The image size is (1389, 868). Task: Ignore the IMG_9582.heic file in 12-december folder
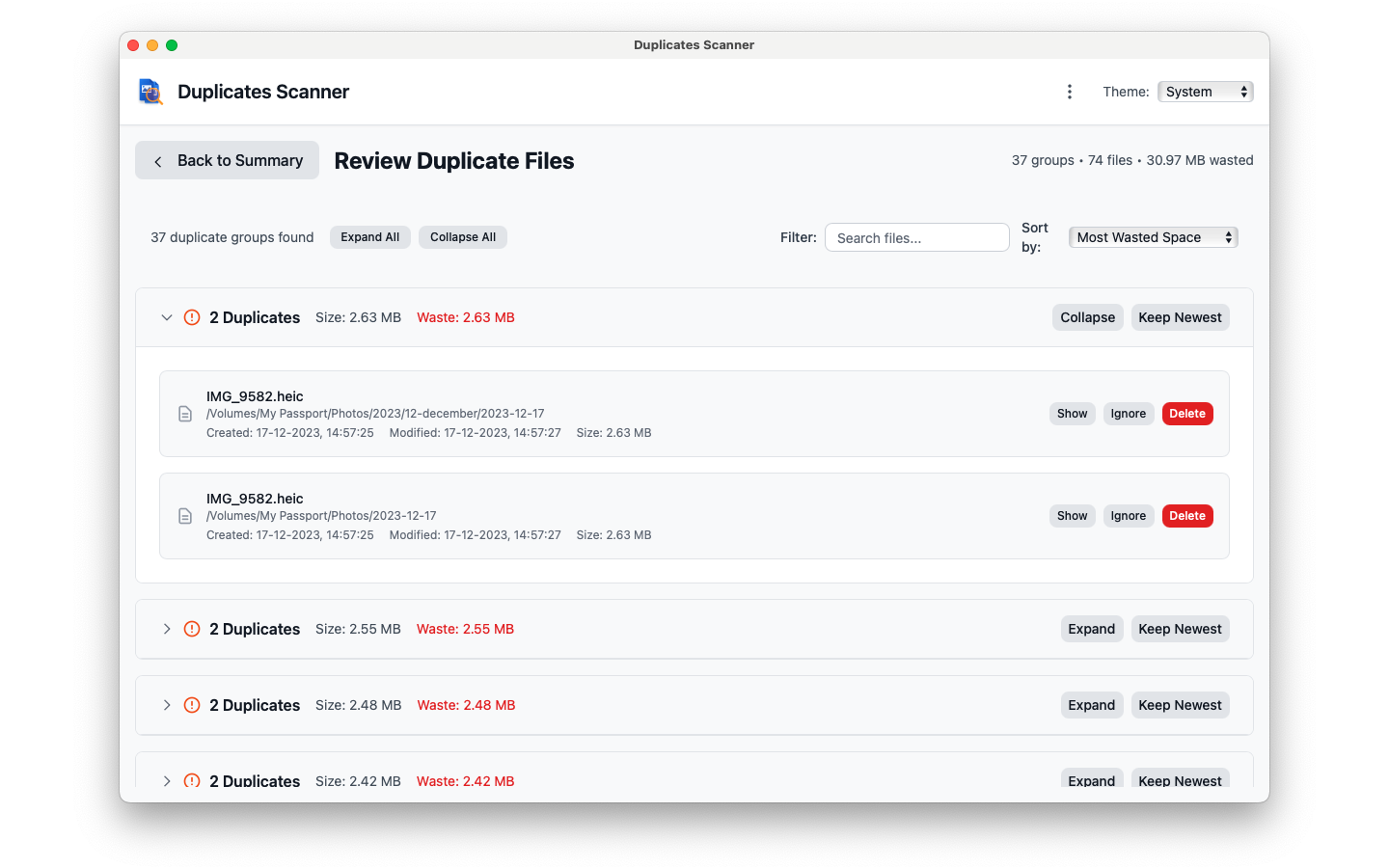pyautogui.click(x=1128, y=414)
